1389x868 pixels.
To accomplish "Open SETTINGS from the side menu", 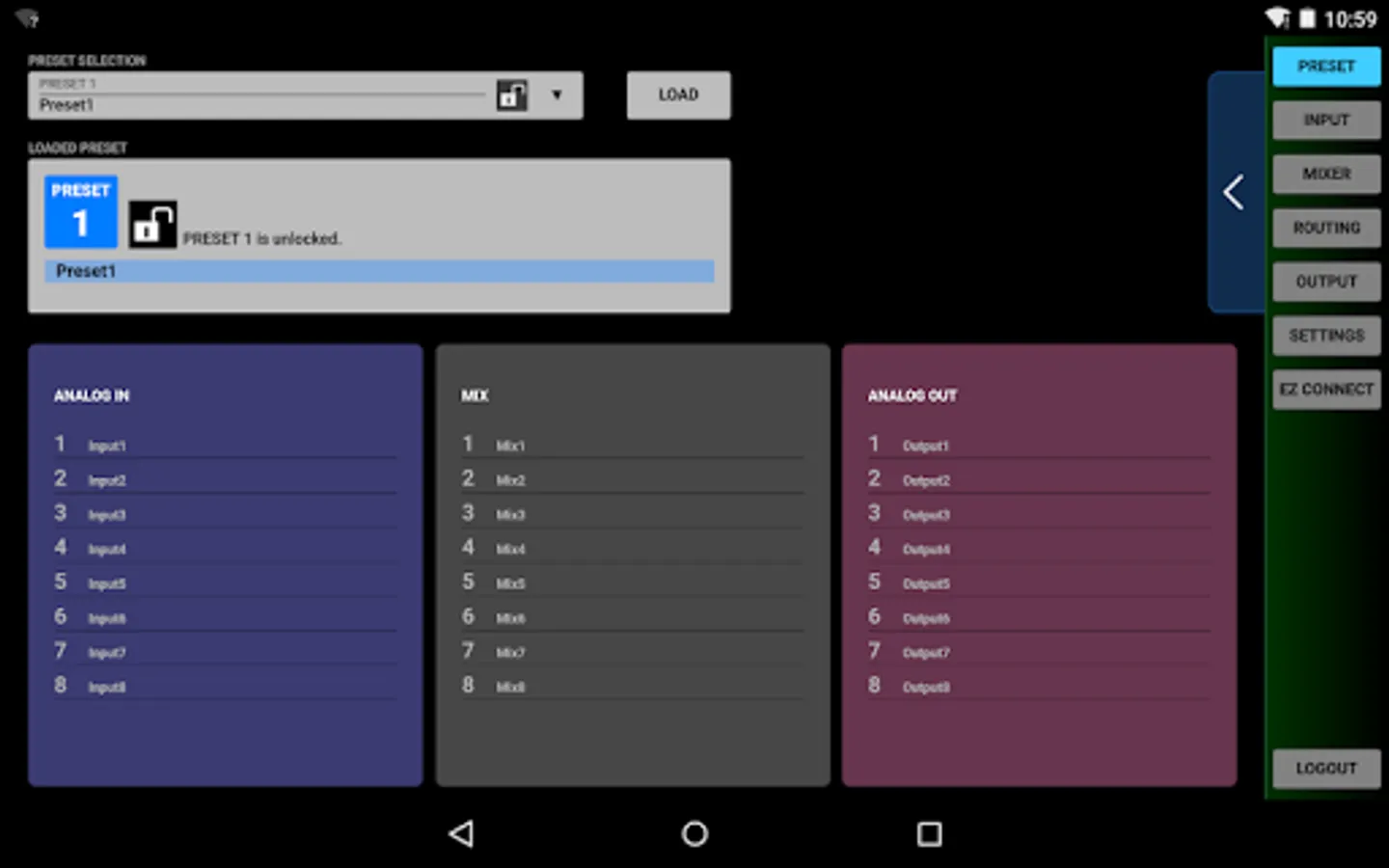I will pos(1326,336).
